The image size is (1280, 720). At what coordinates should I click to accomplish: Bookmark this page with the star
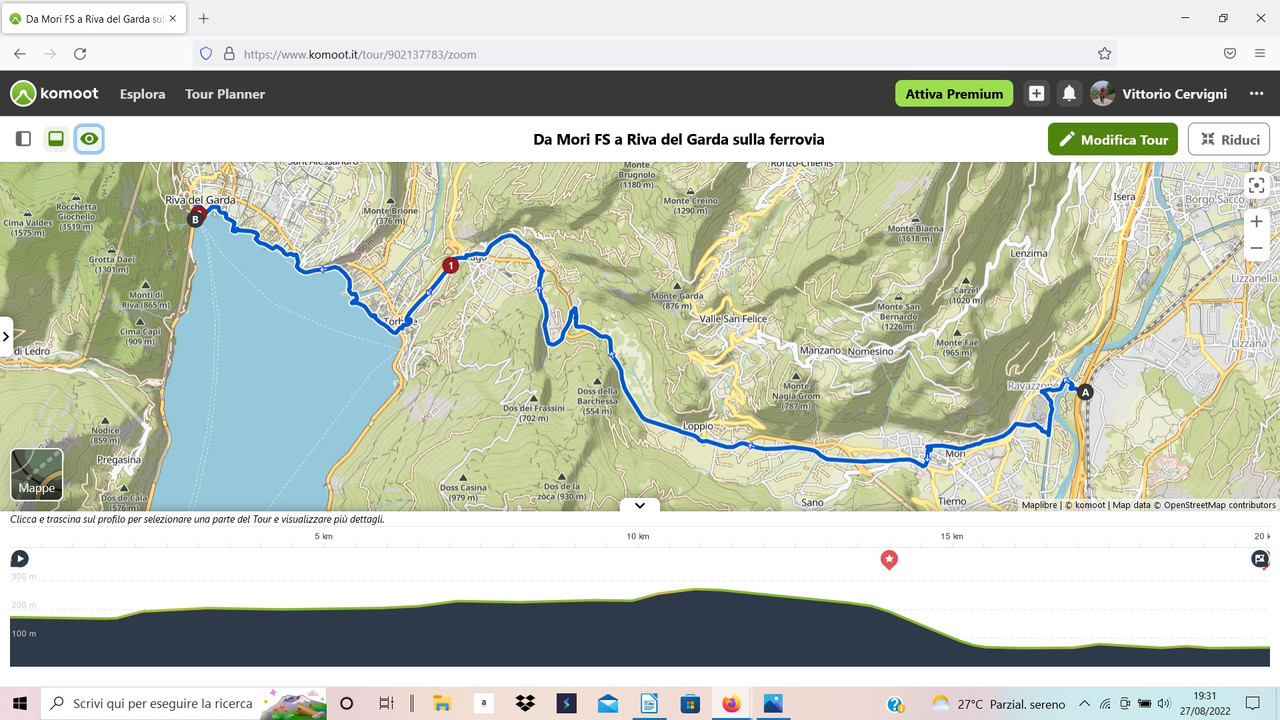(1104, 54)
